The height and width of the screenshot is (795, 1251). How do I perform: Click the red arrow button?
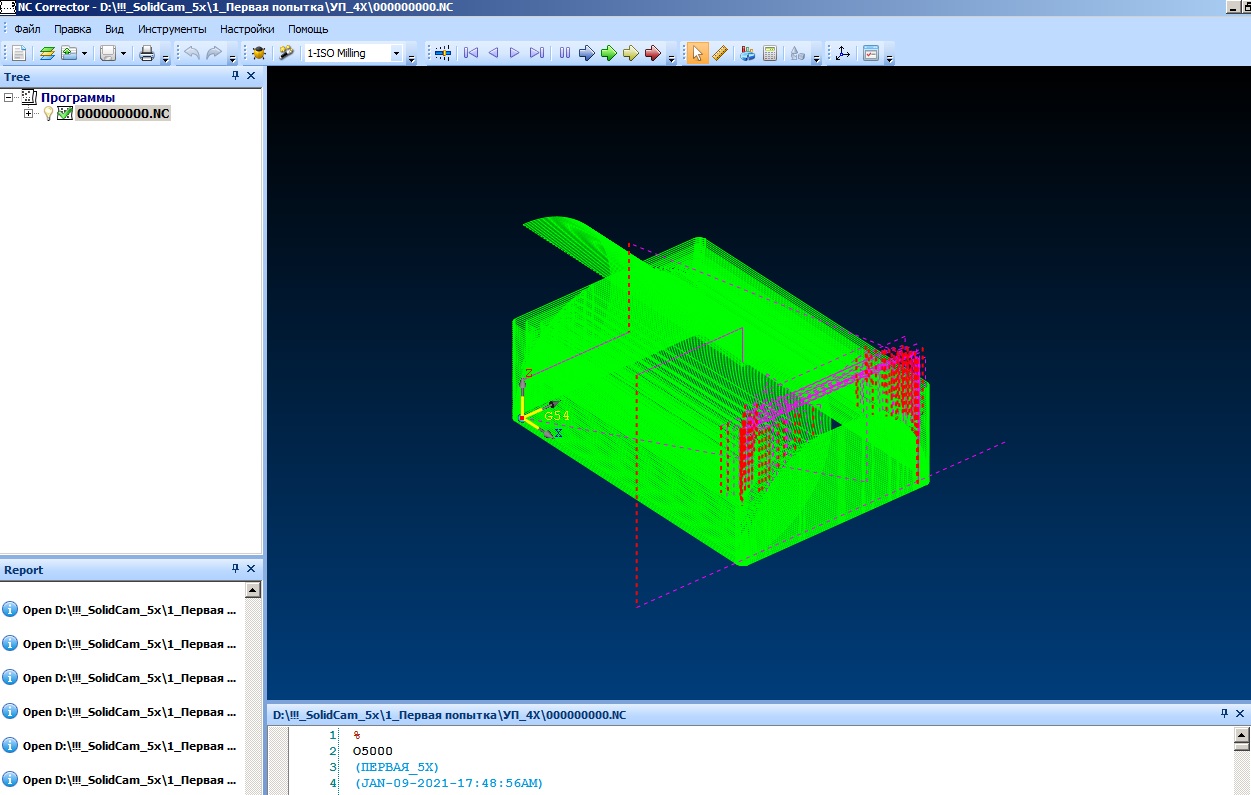tap(653, 53)
